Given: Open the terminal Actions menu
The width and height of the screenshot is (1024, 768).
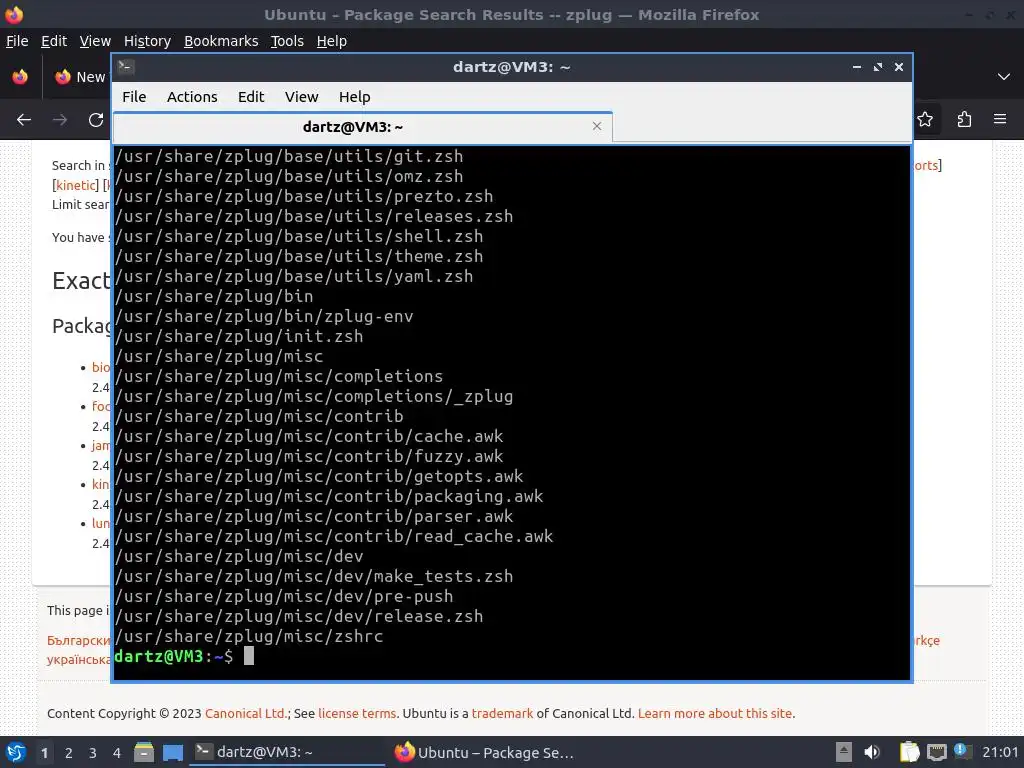Looking at the screenshot, I should pos(192,97).
